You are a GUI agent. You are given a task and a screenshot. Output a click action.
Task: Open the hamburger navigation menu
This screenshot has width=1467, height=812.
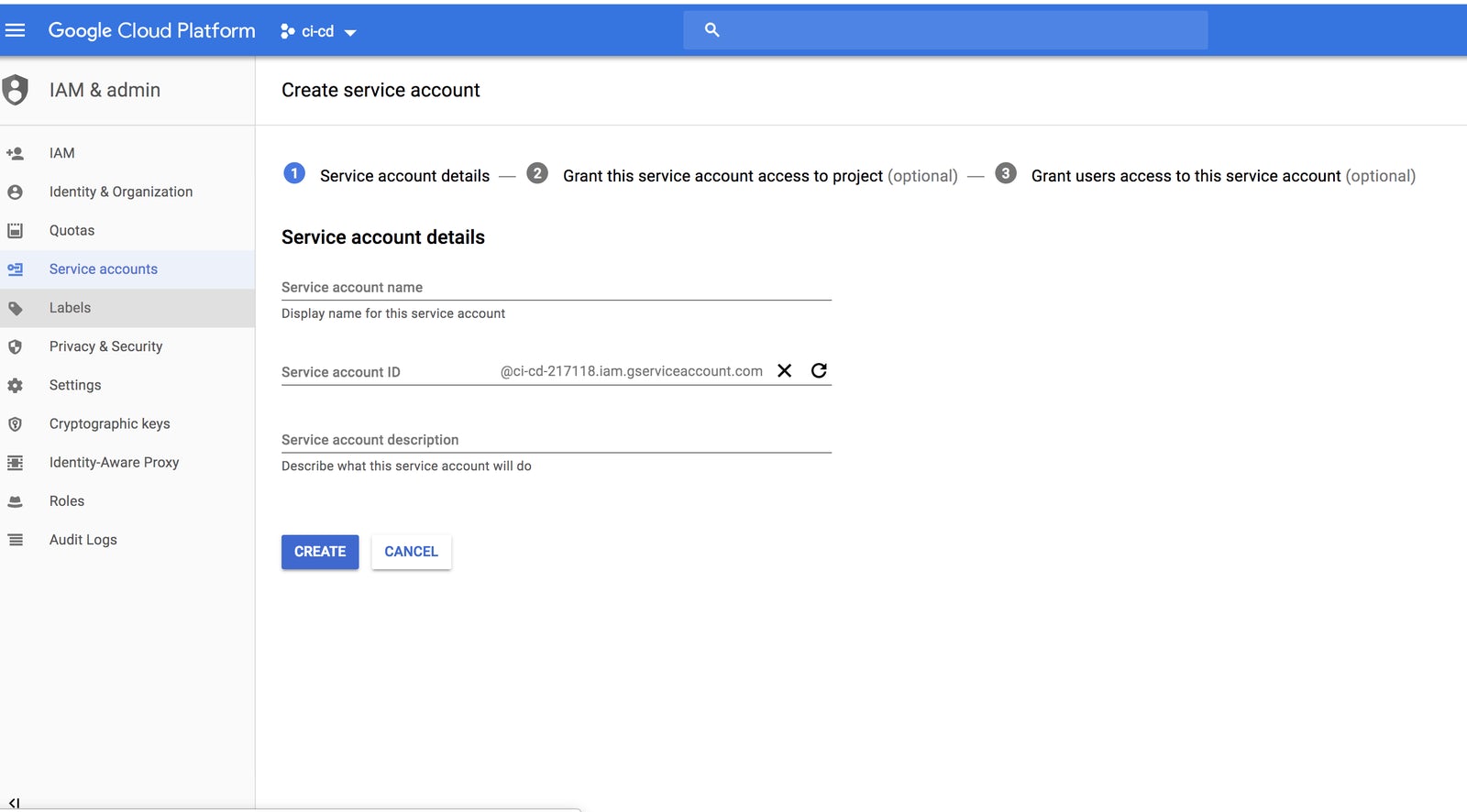point(15,30)
